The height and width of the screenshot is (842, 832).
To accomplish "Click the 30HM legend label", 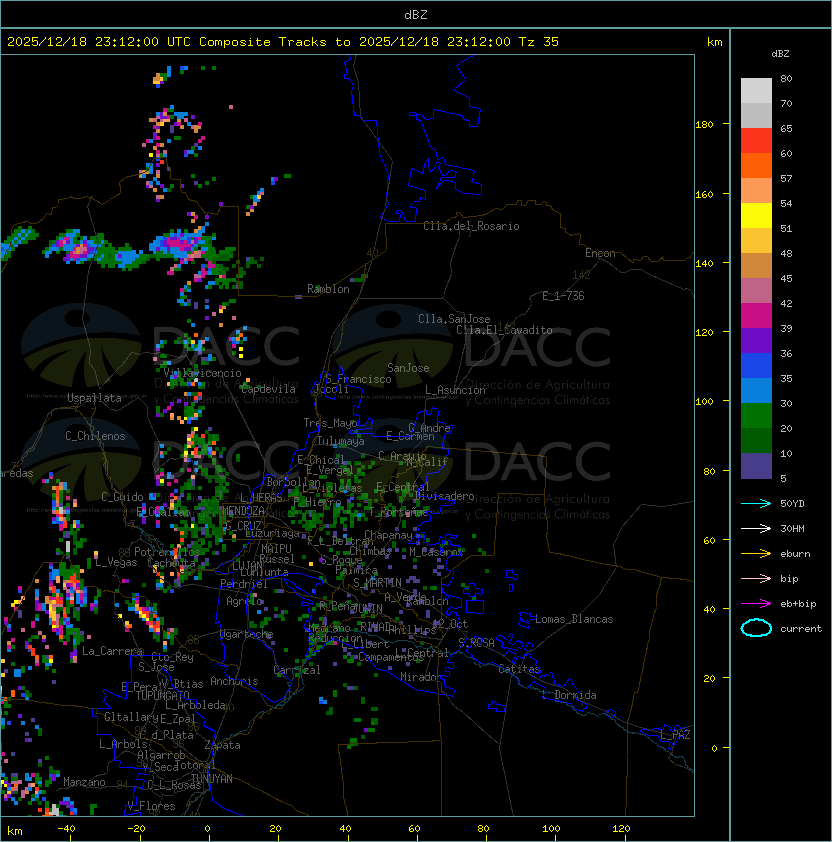I will [792, 528].
